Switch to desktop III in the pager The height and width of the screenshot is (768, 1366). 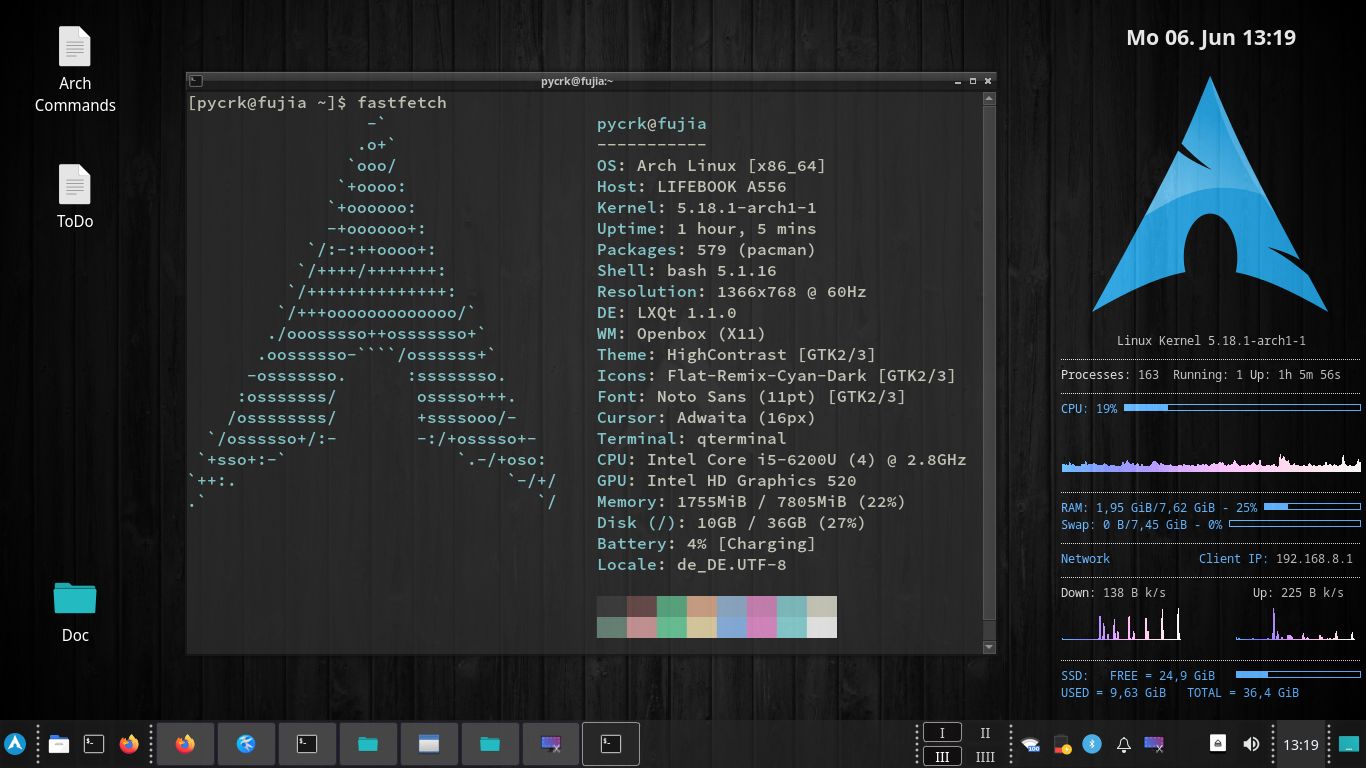pos(942,757)
